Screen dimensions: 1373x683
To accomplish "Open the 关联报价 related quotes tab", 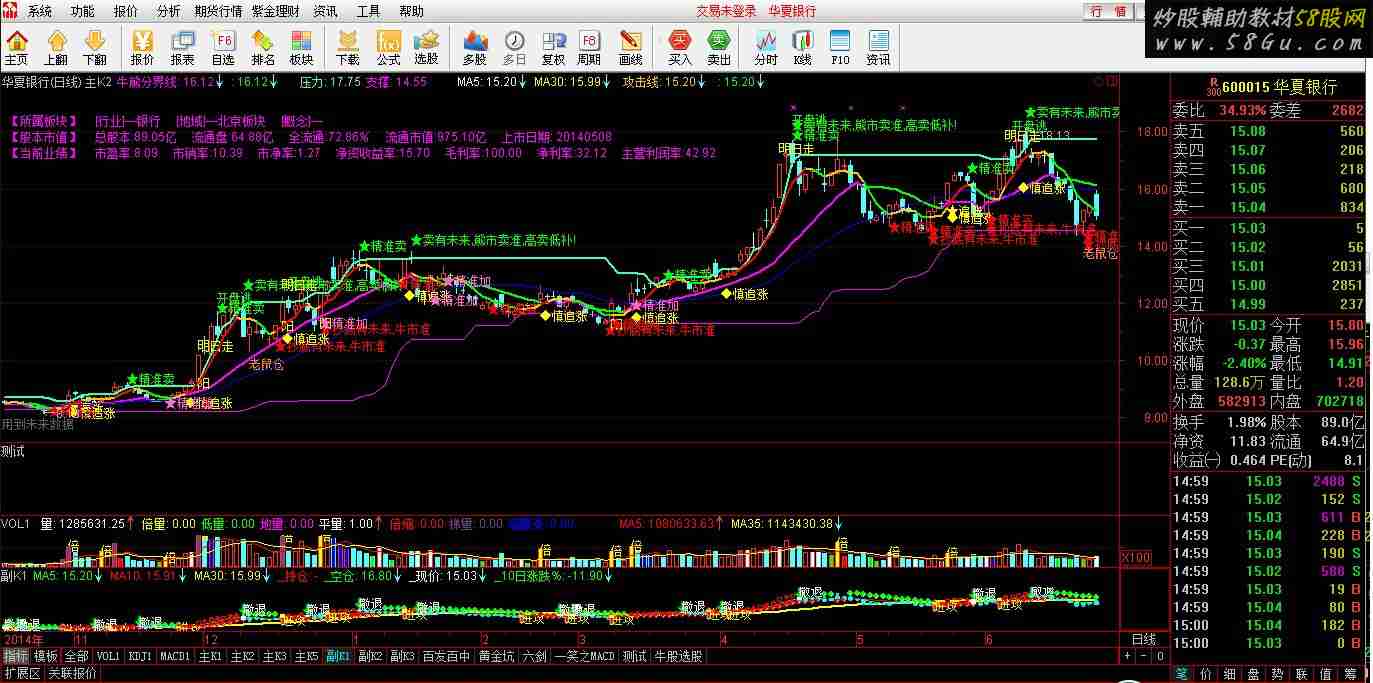I will (x=72, y=674).
